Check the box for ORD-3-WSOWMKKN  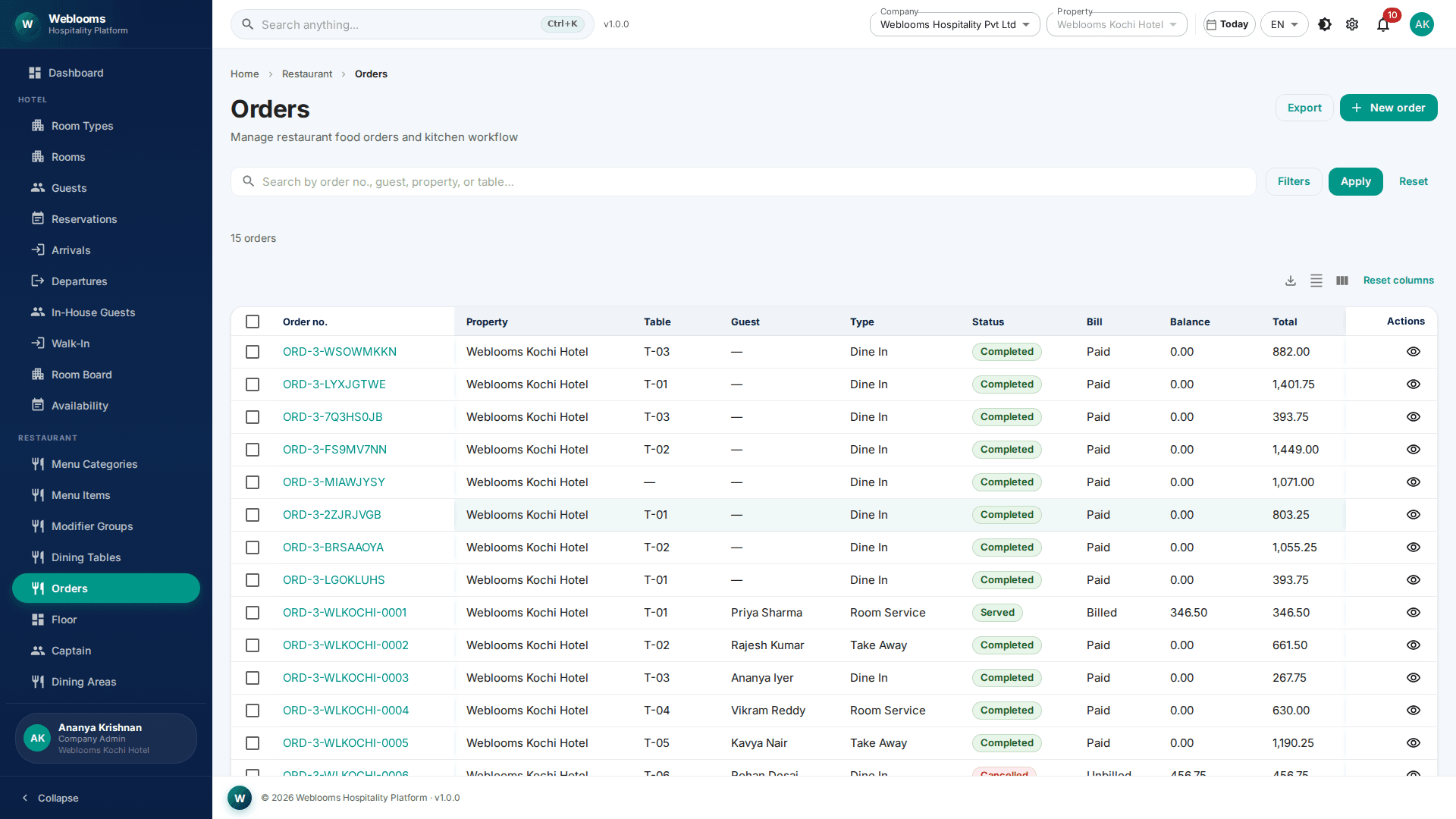tap(253, 352)
